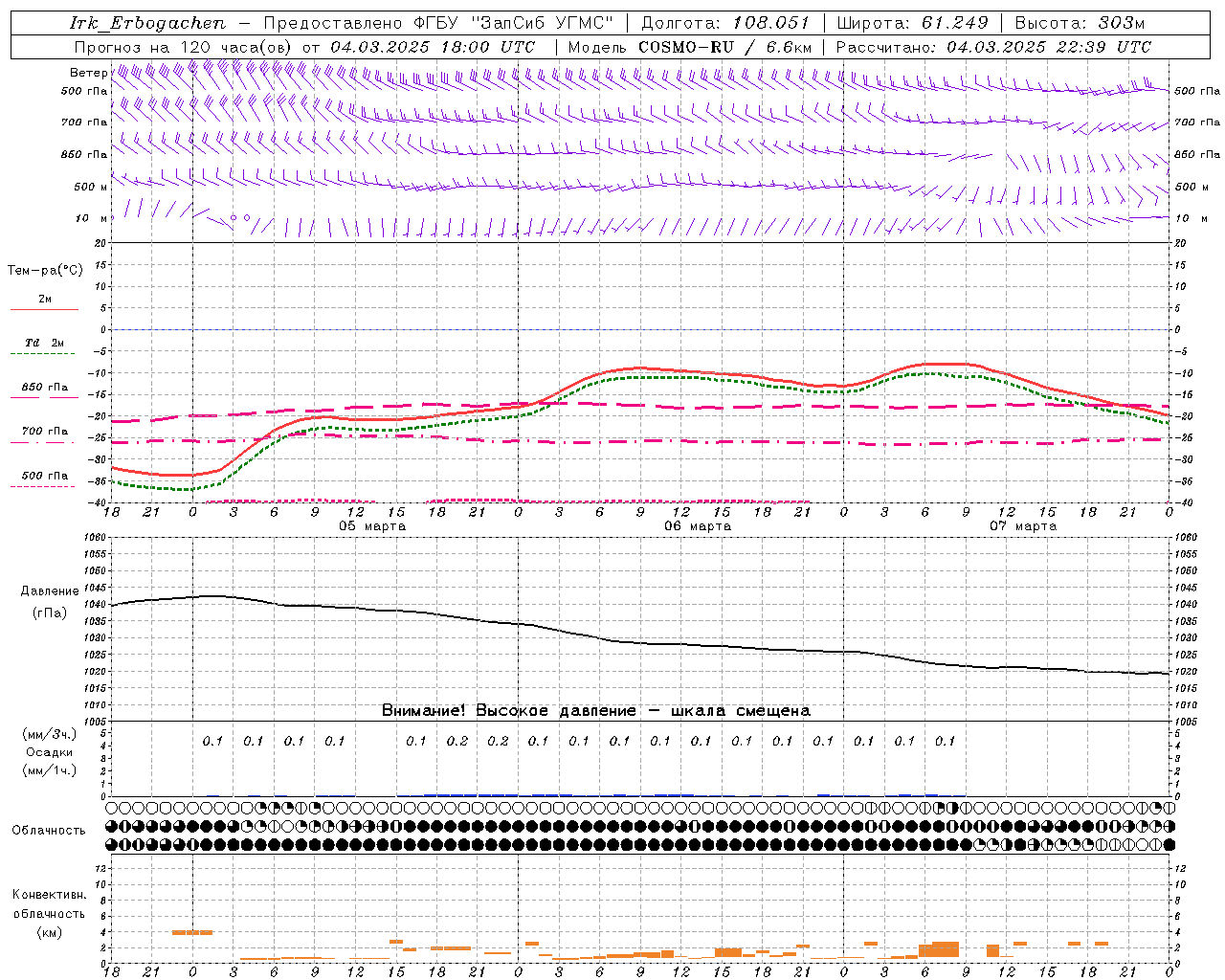
Task: Select the model name COSMO-RU / 6.6км
Action: point(725,47)
